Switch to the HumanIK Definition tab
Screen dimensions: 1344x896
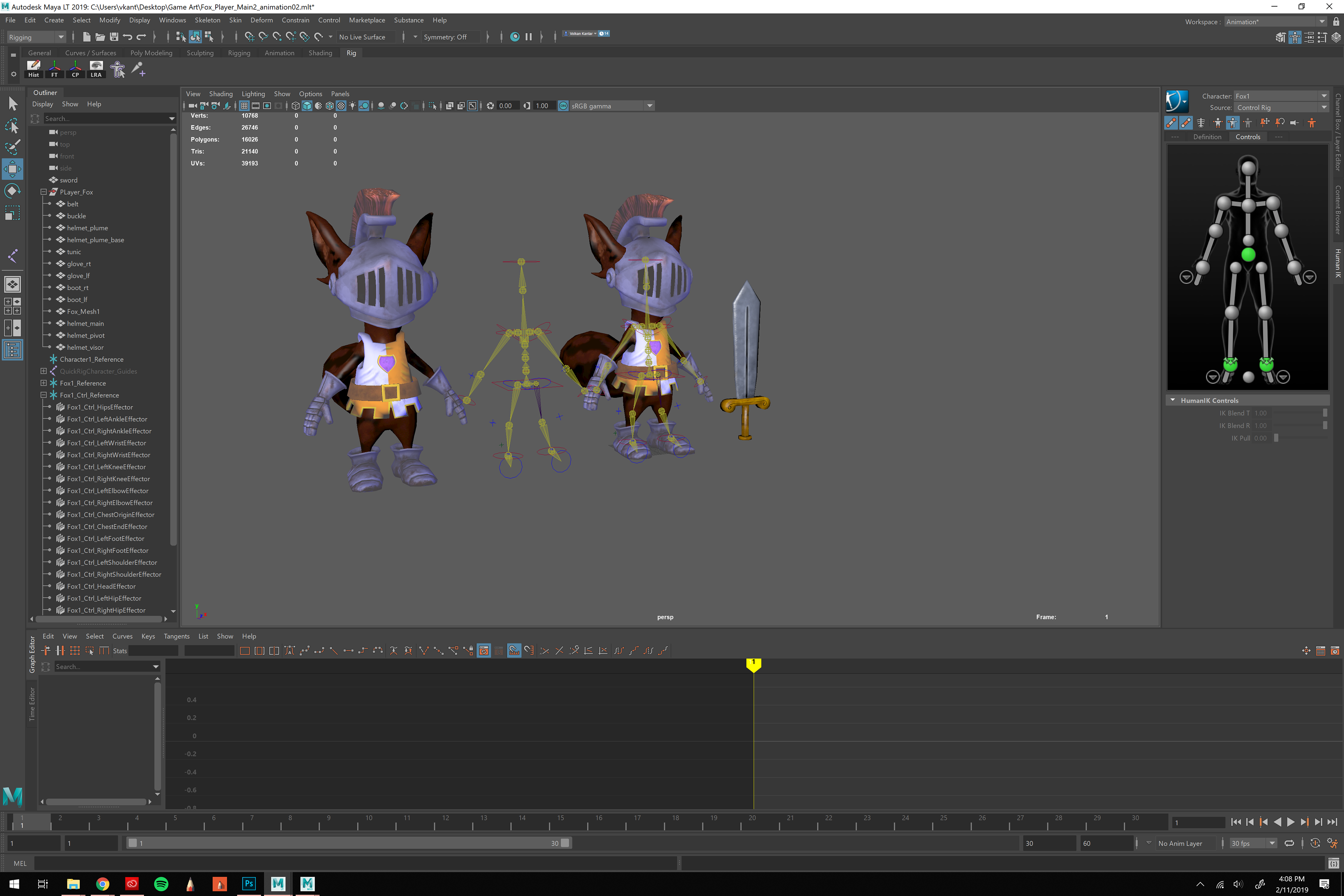(1207, 137)
